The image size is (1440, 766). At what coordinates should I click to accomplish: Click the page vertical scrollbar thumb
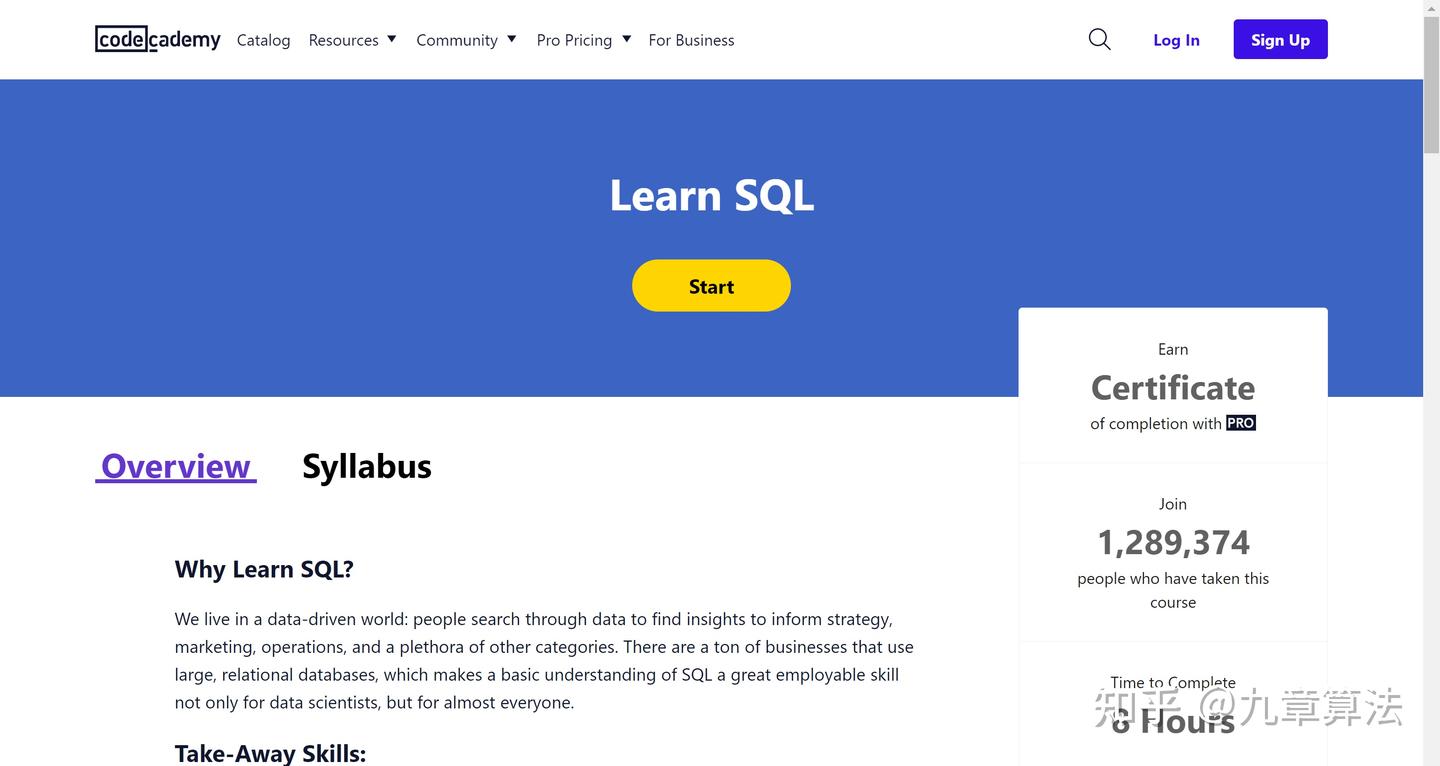(x=1431, y=85)
